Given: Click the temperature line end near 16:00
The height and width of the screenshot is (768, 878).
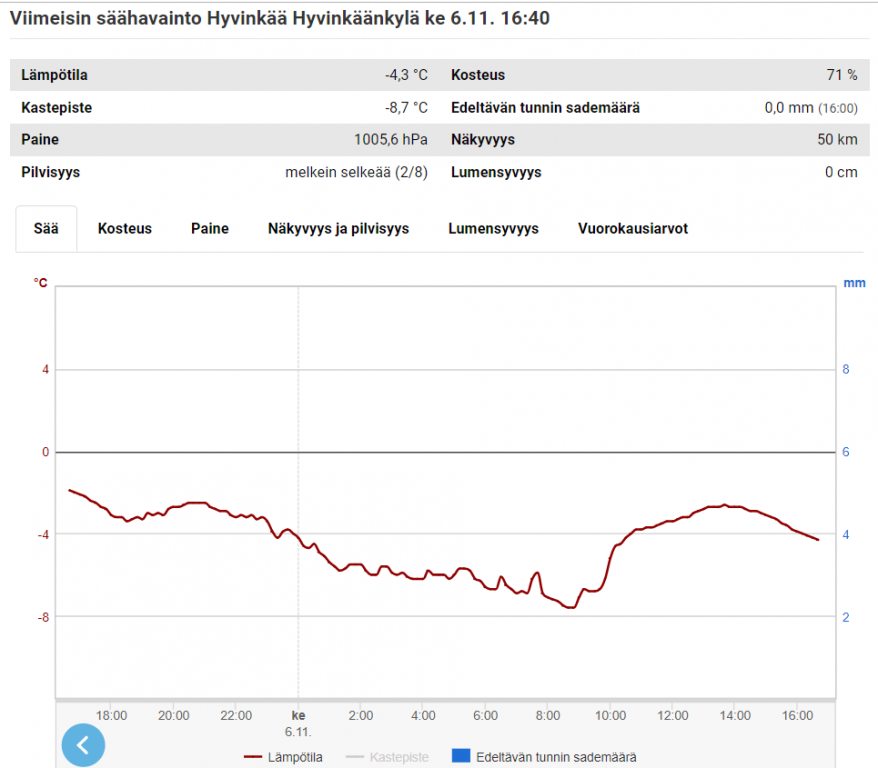Looking at the screenshot, I should (x=818, y=539).
